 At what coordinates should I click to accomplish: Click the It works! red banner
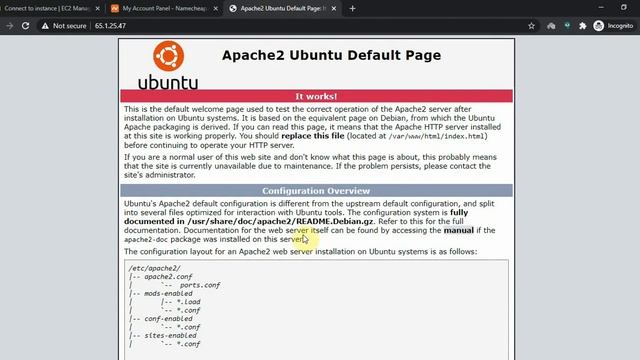316,96
